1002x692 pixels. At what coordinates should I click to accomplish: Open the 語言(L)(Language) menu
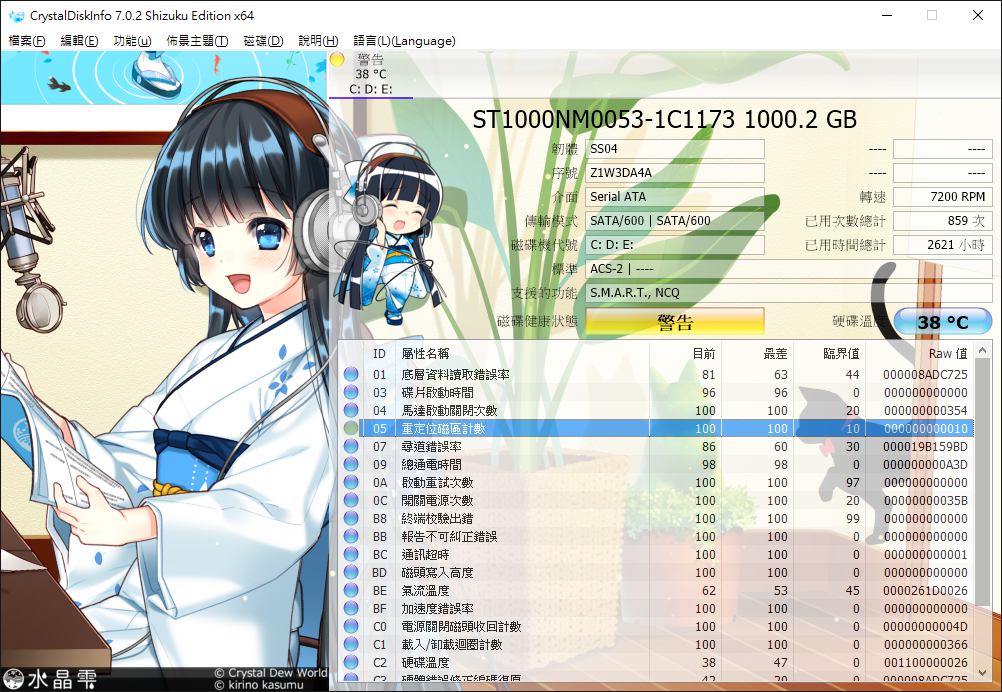[x=404, y=41]
